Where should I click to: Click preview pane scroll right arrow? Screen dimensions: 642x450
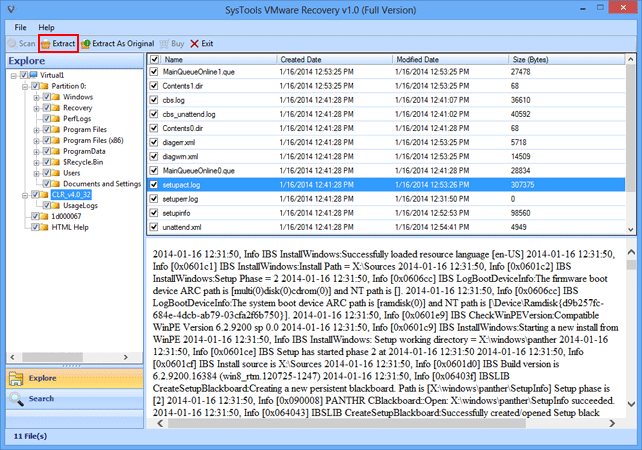(x=612, y=423)
